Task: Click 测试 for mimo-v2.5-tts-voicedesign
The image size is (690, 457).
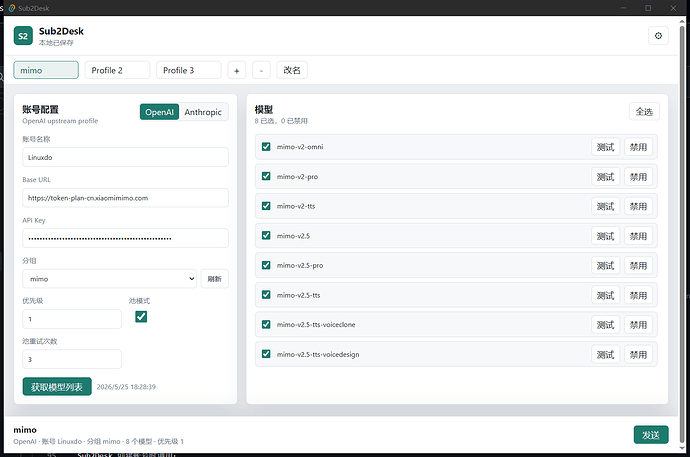Action: (606, 354)
